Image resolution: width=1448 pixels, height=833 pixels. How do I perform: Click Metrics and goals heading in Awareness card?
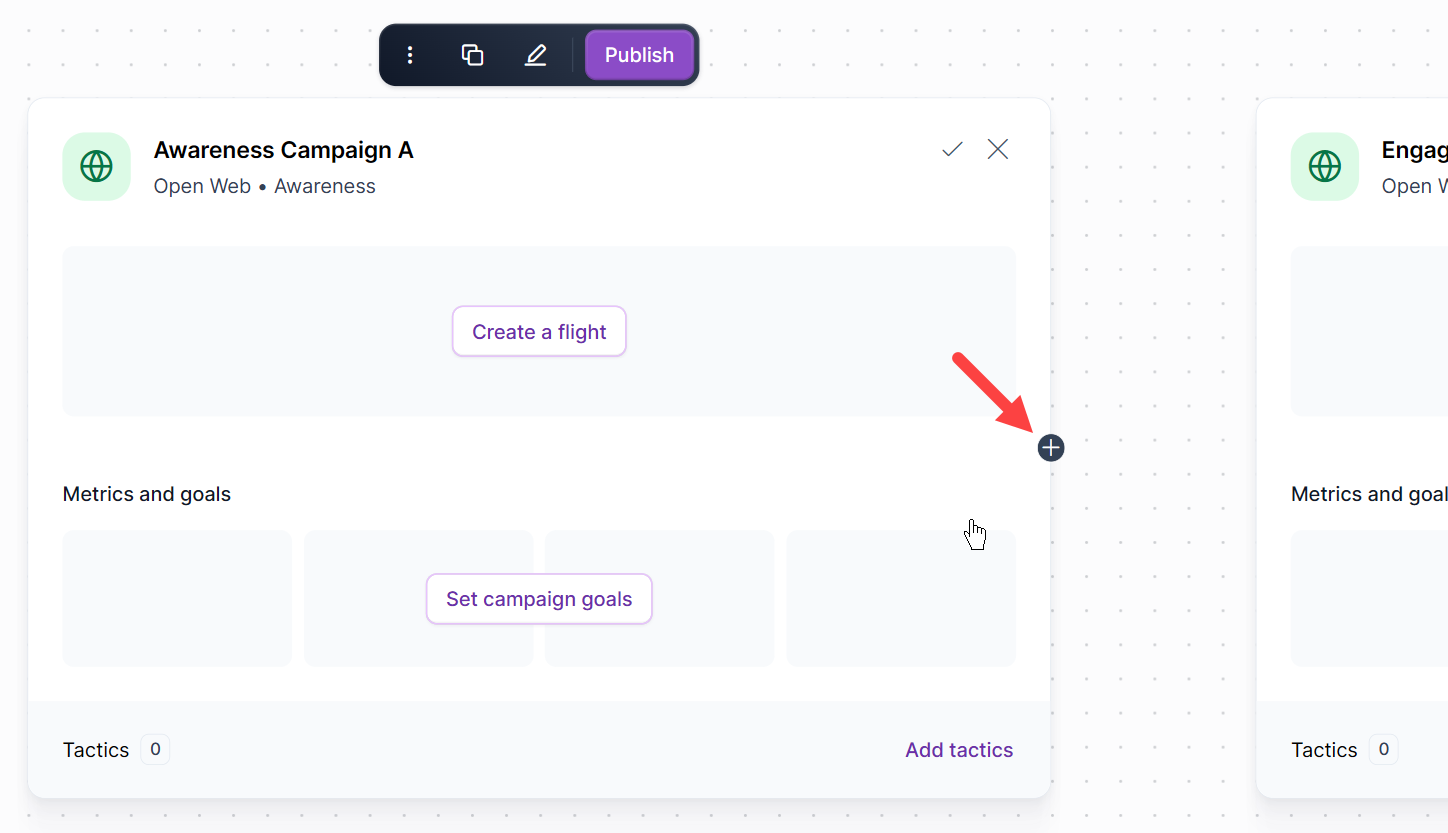147,494
